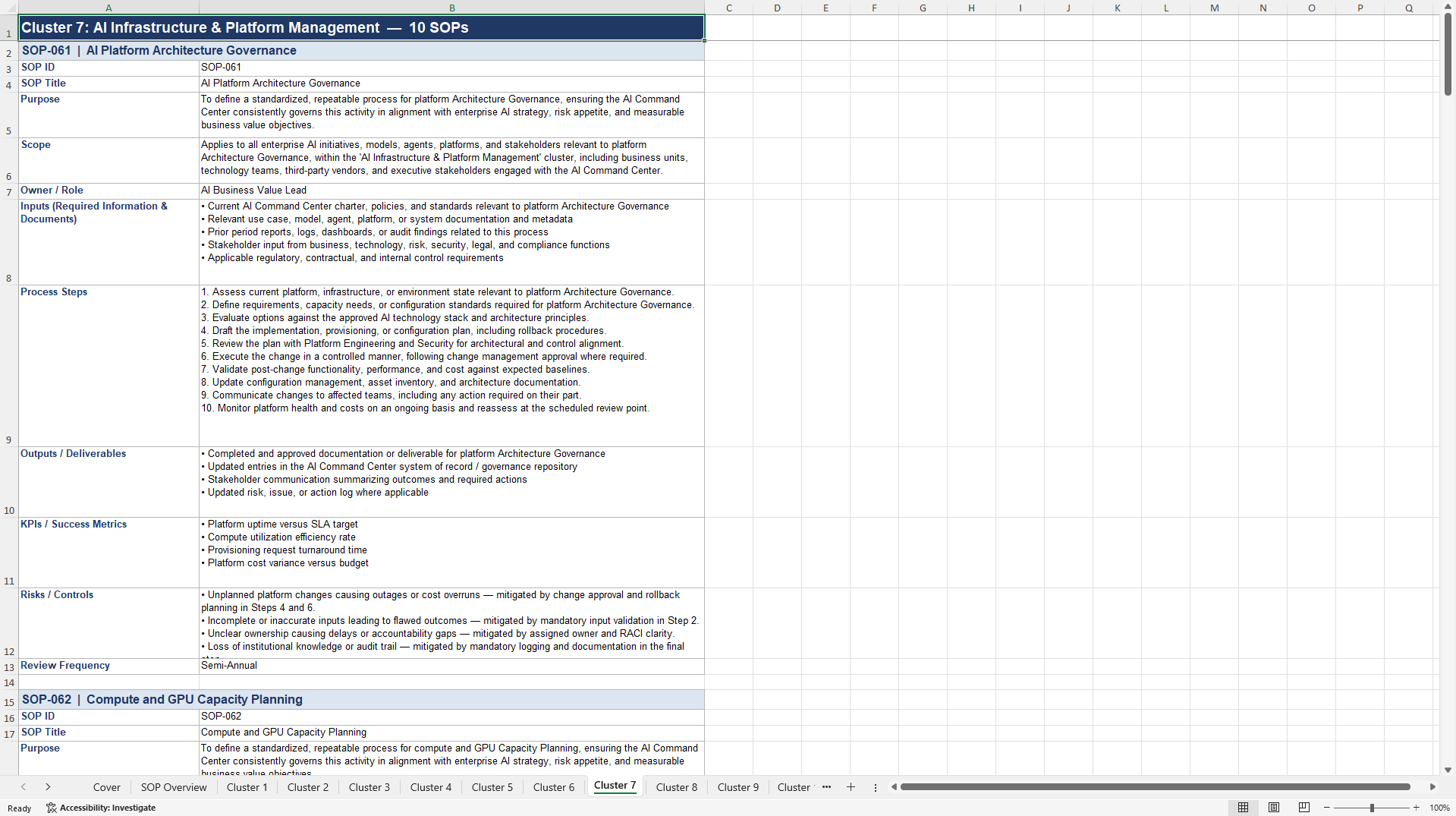Image resolution: width=1456 pixels, height=816 pixels.
Task: Select cell with value SOP-062
Action: (x=451, y=717)
